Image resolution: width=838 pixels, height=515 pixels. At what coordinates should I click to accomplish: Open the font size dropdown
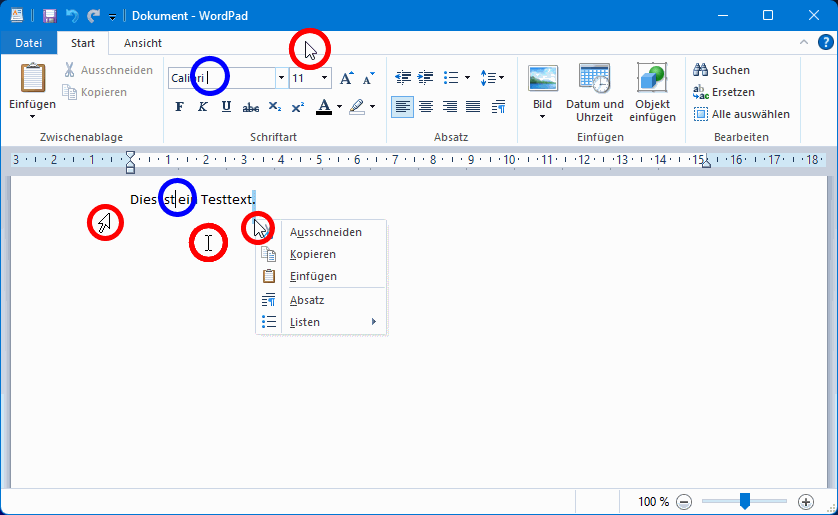click(x=325, y=78)
